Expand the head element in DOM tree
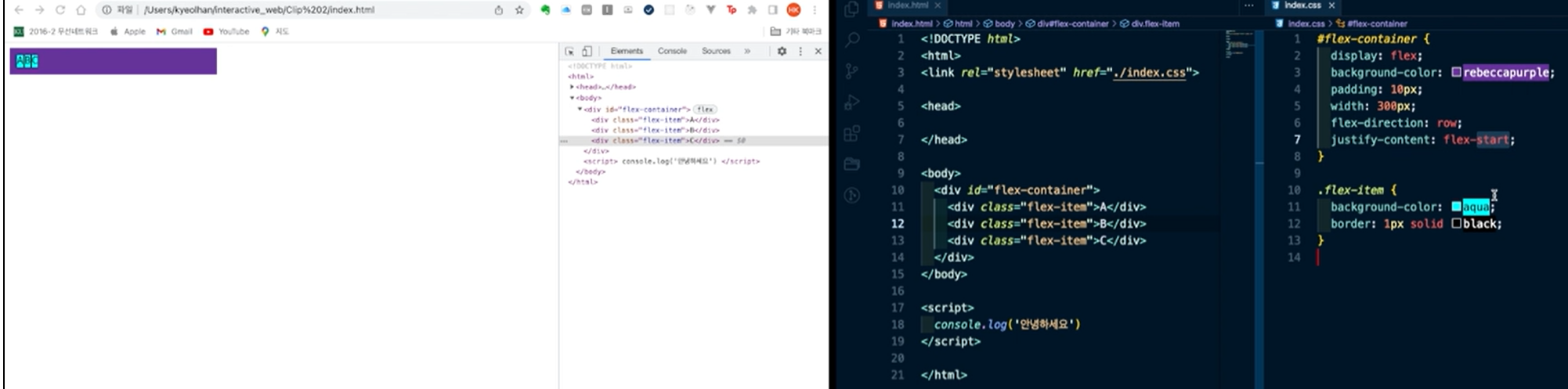This screenshot has width=1568, height=389. click(572, 87)
